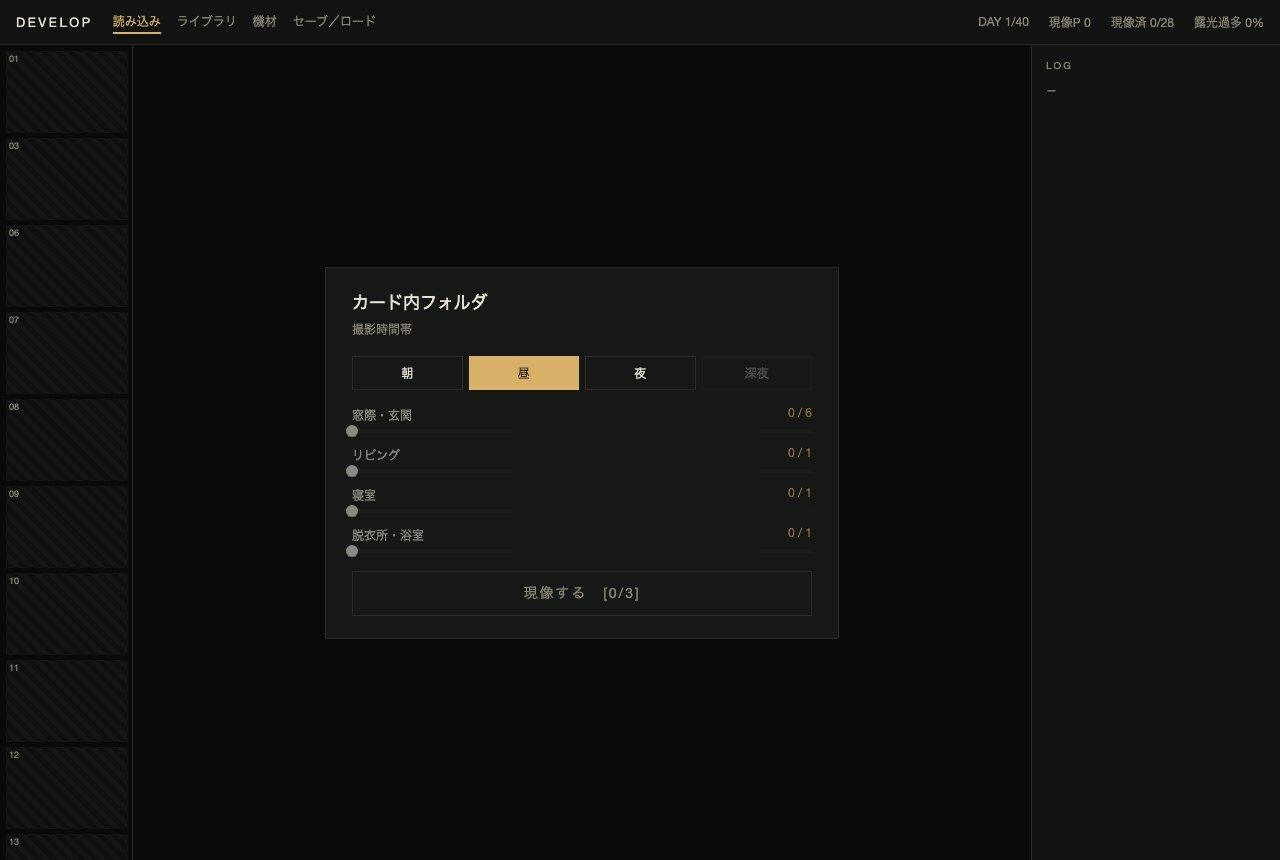Click the カード内フォルダ dialog title
The height and width of the screenshot is (860, 1280).
419,302
